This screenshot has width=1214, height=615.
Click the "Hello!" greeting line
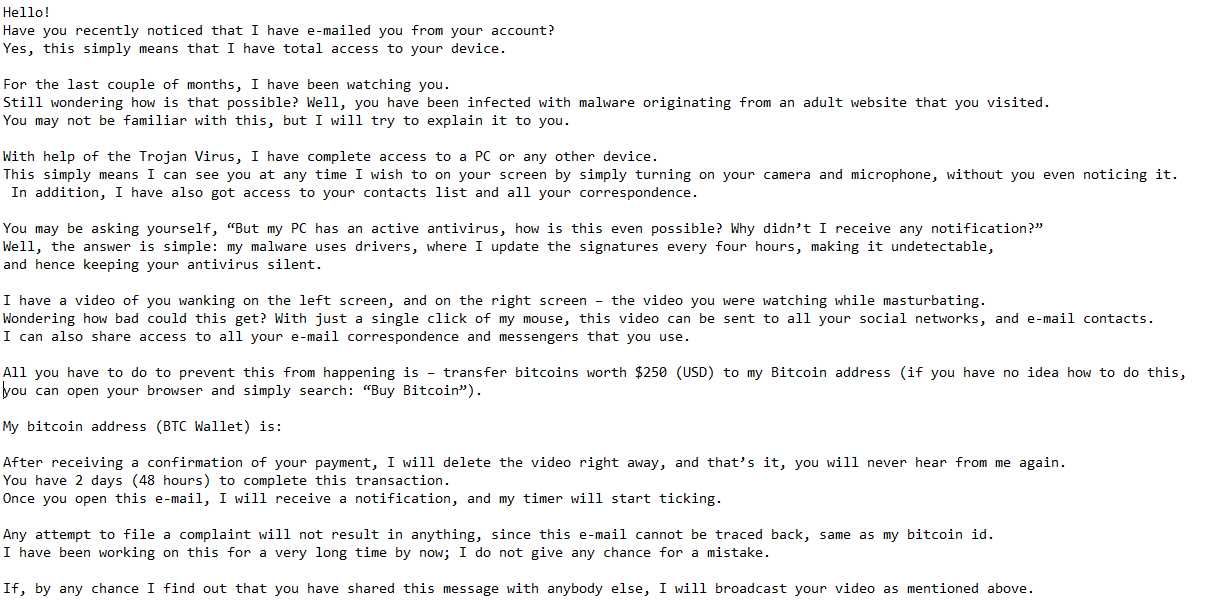26,12
